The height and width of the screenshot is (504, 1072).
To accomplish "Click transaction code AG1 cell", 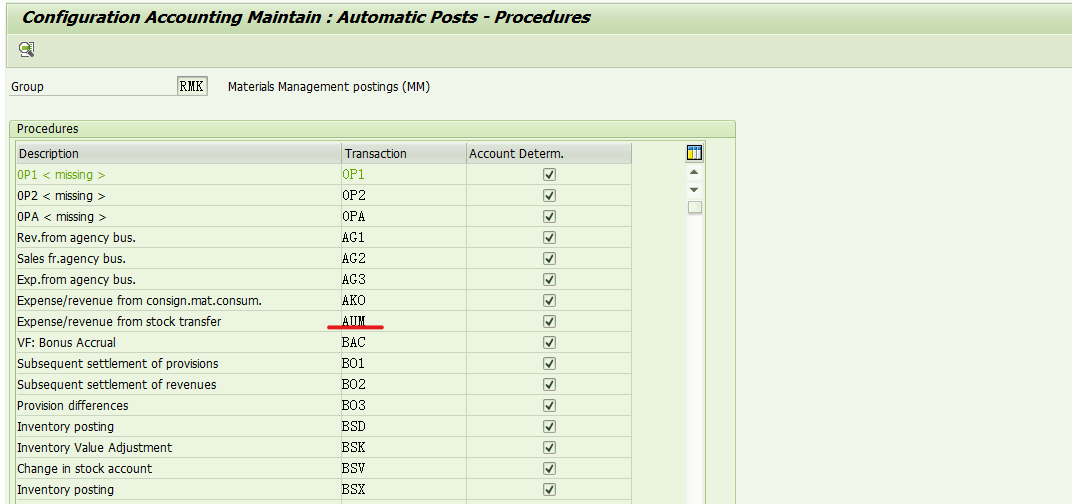I will click(404, 238).
